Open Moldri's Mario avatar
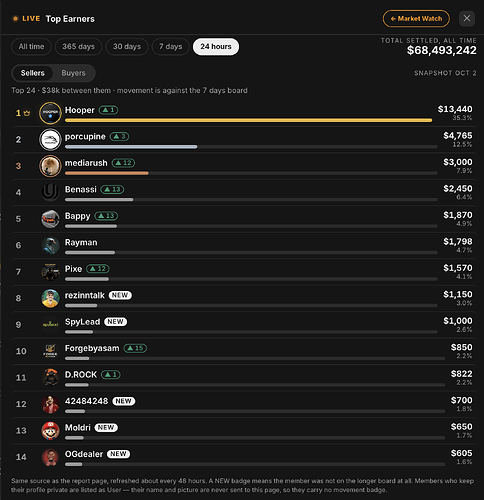Screen dimensions: 484x500 (50, 430)
